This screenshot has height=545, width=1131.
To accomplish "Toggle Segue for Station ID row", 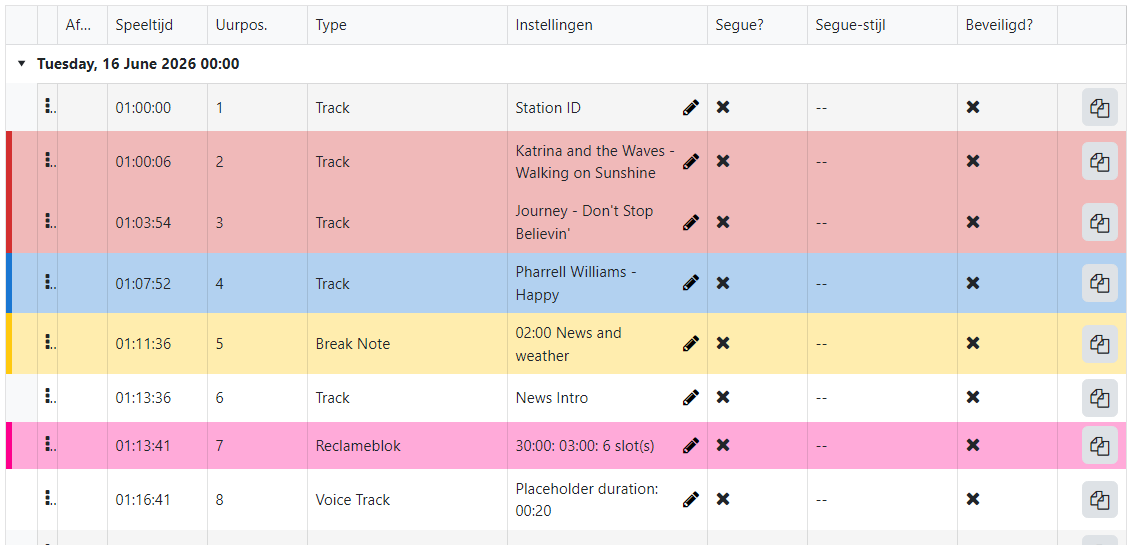I will 723,107.
